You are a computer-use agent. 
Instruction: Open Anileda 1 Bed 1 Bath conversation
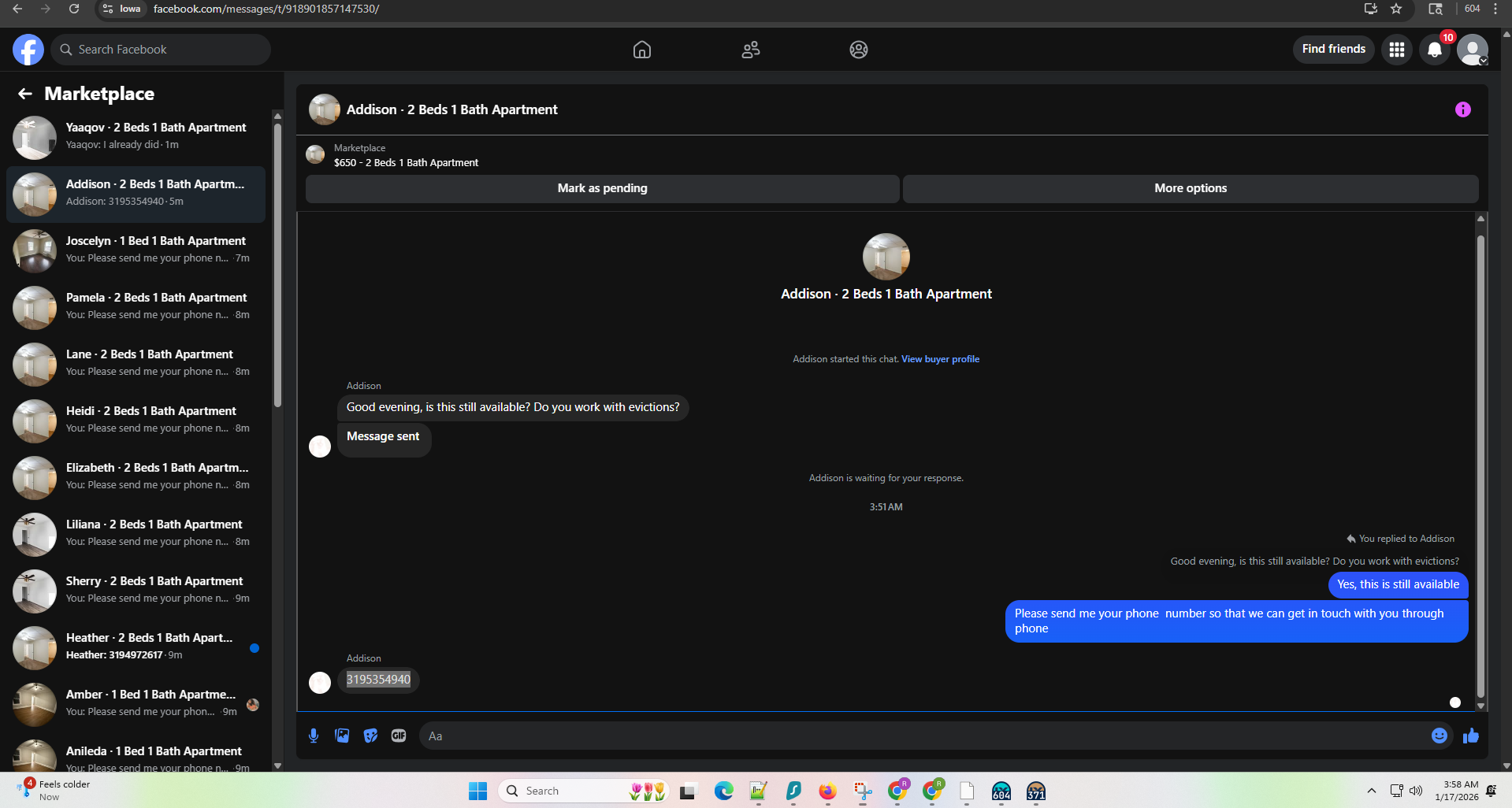[x=136, y=754]
